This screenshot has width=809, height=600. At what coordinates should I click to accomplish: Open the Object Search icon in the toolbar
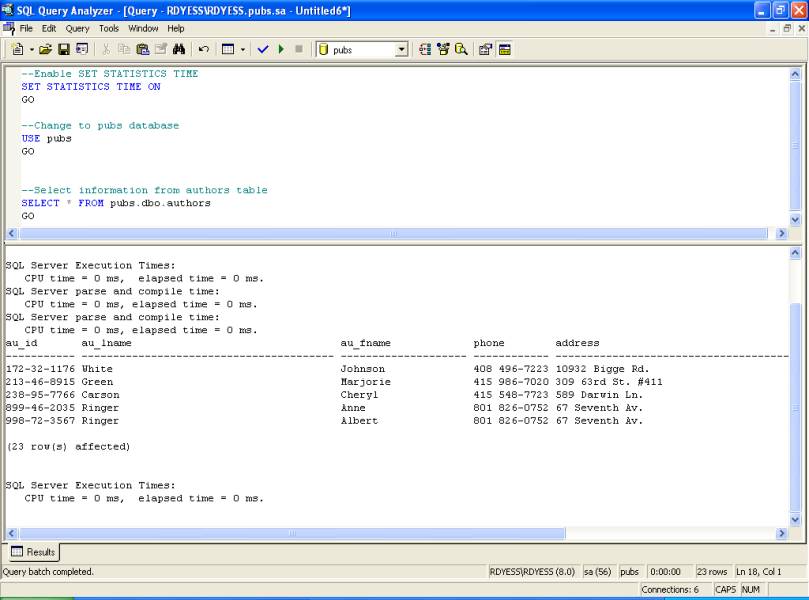pos(461,49)
